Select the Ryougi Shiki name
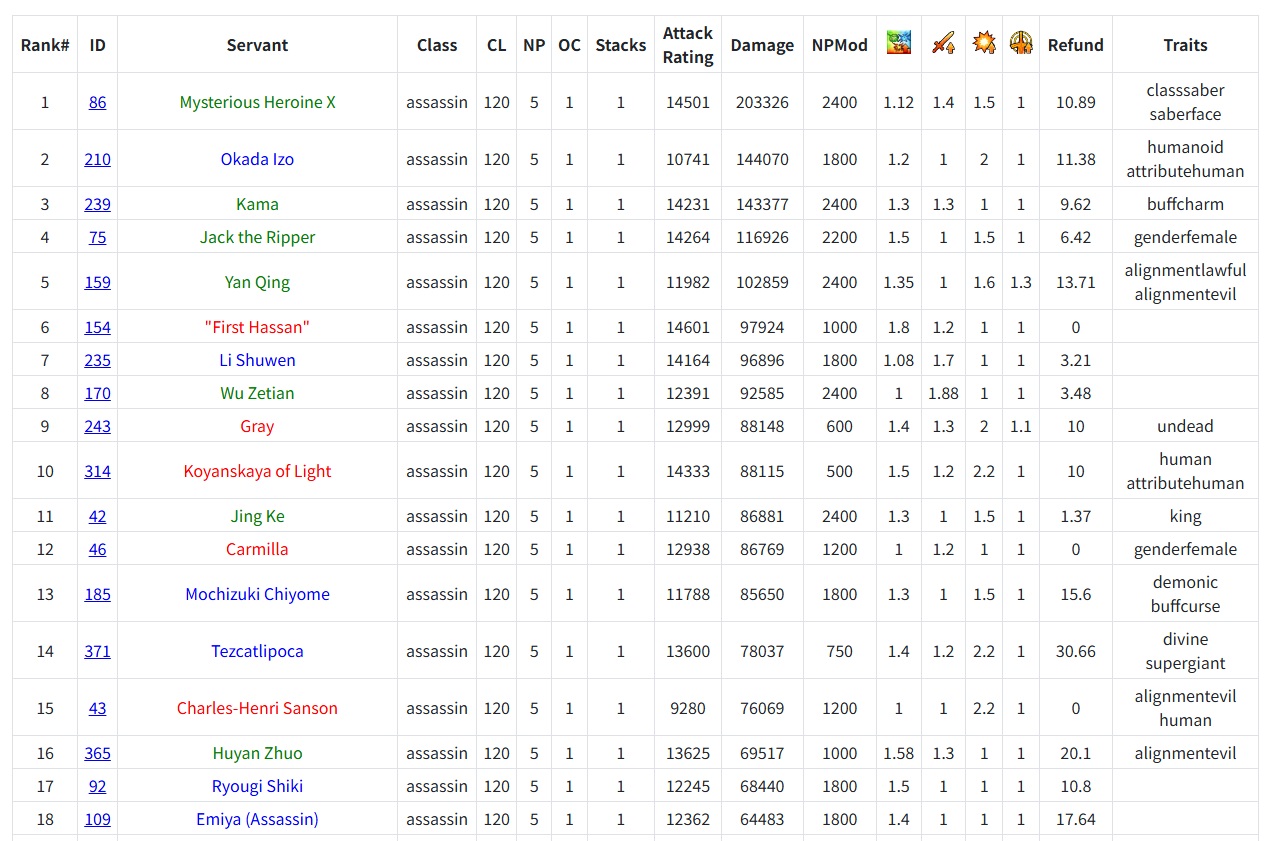Image resolution: width=1279 pixels, height=841 pixels. 257,786
